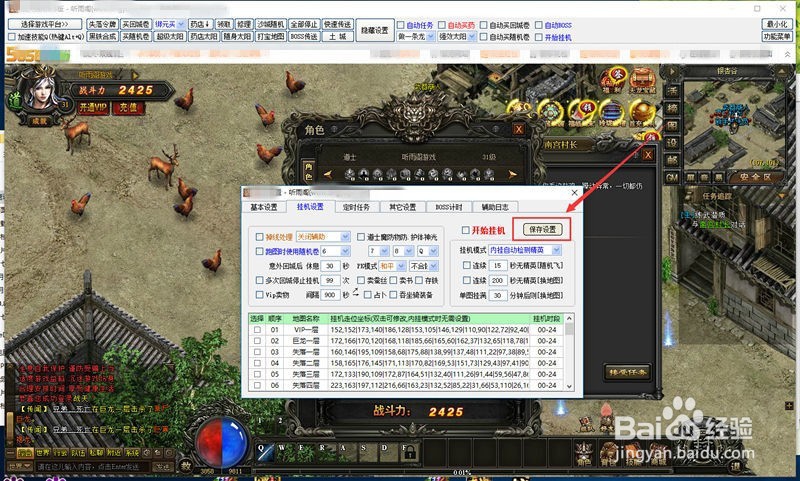
Task: Click the 活 sidebar icon beside the minimap
Action: click(x=672, y=91)
